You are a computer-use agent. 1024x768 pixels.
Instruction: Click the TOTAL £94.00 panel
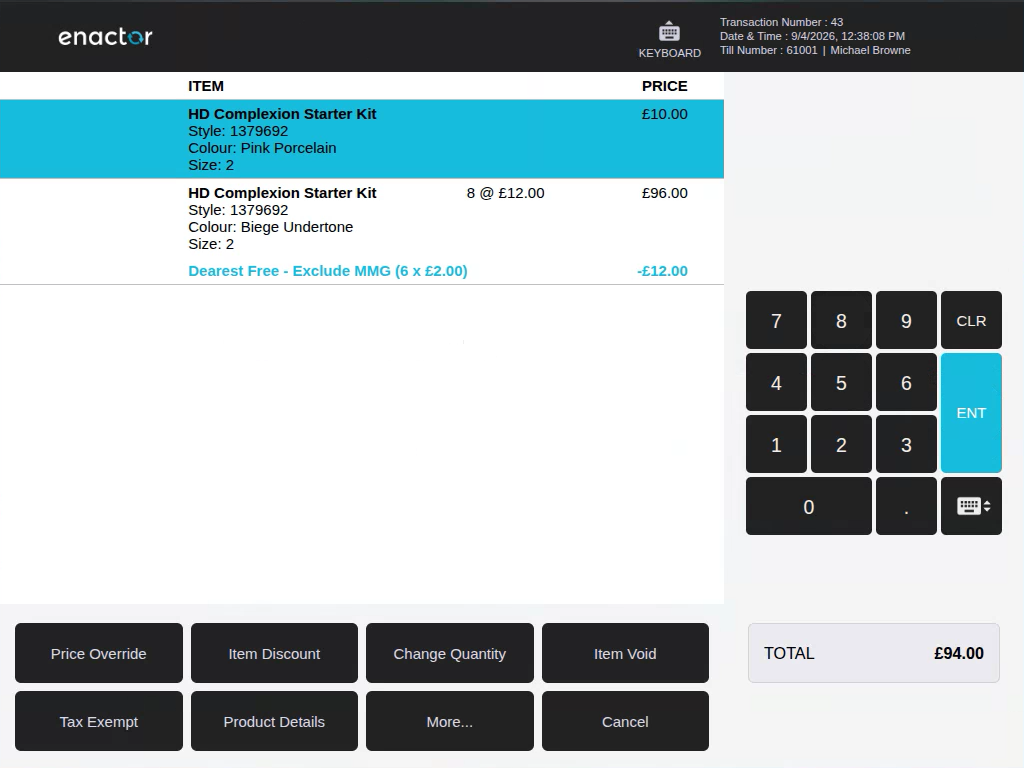pos(874,653)
